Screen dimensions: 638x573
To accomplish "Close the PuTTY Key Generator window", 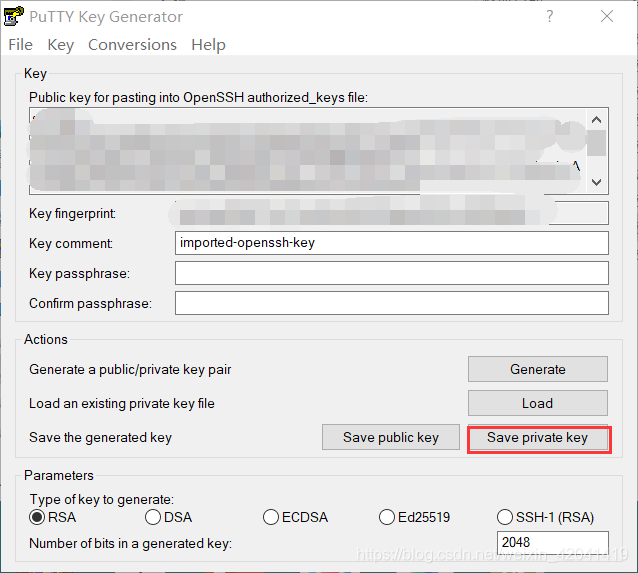I will (x=607, y=16).
